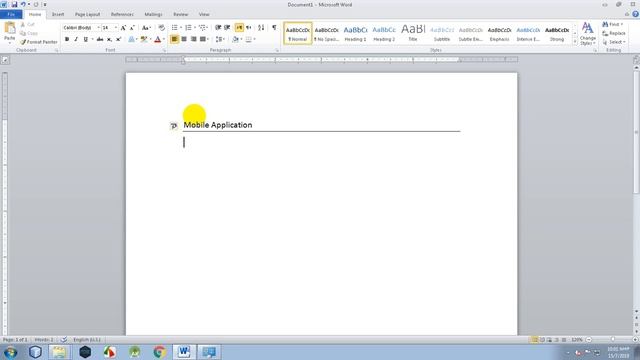Open the font size dropdown
Viewport: 640px width, 360px height.
click(116, 28)
